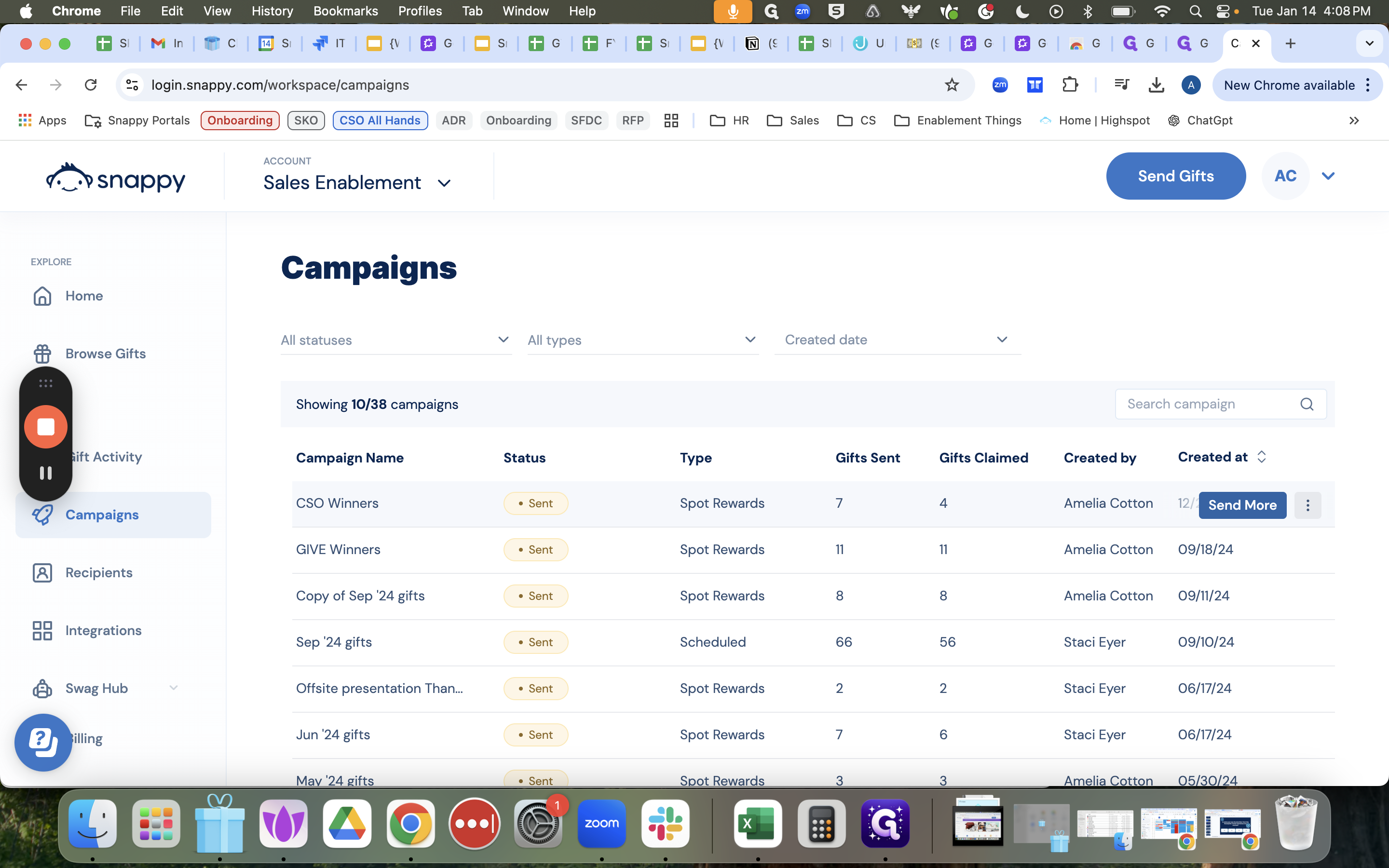1389x868 pixels.
Task: Open the All statuses filter dropdown
Action: coord(396,340)
